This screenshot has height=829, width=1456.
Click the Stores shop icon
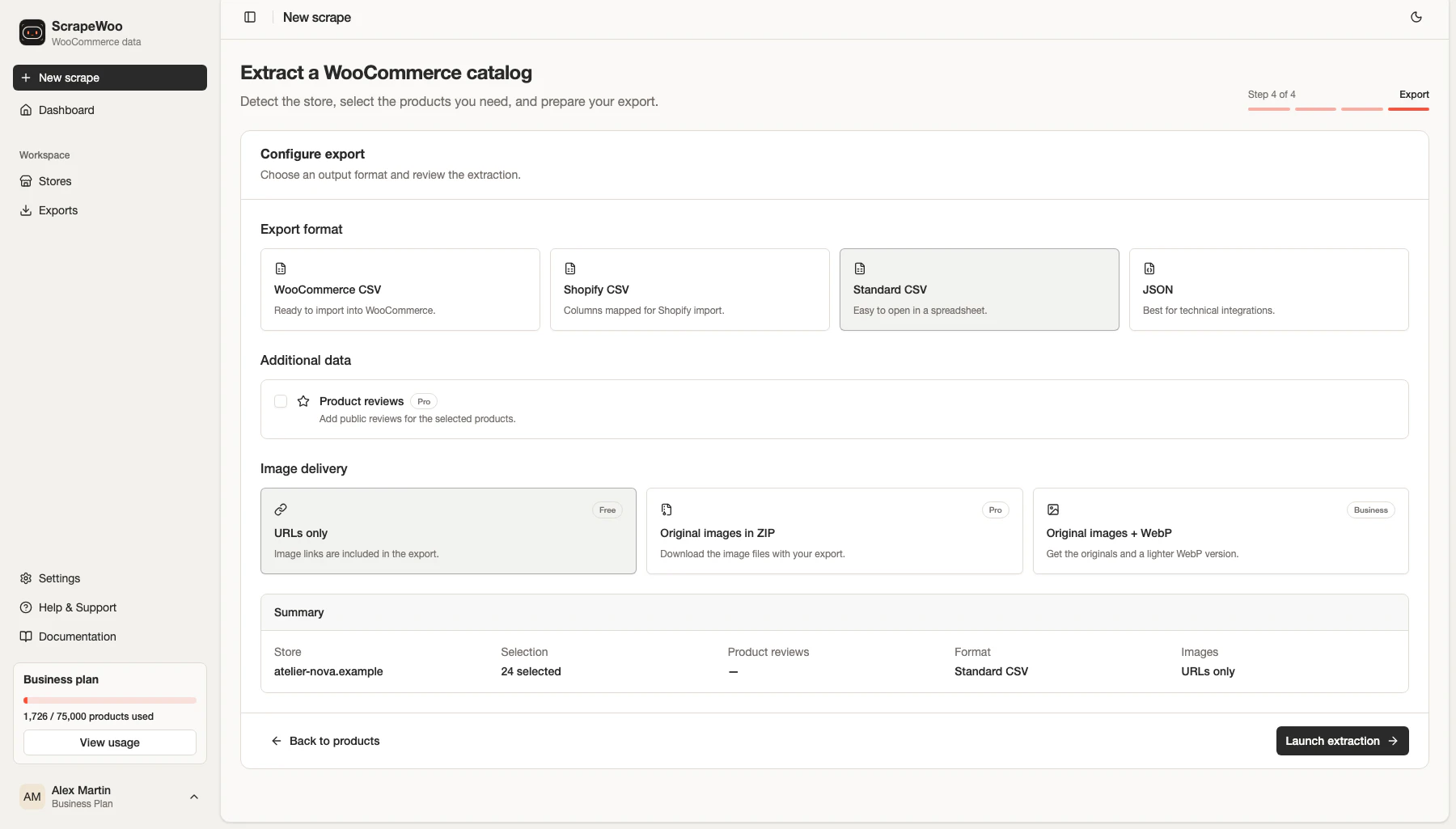point(26,181)
